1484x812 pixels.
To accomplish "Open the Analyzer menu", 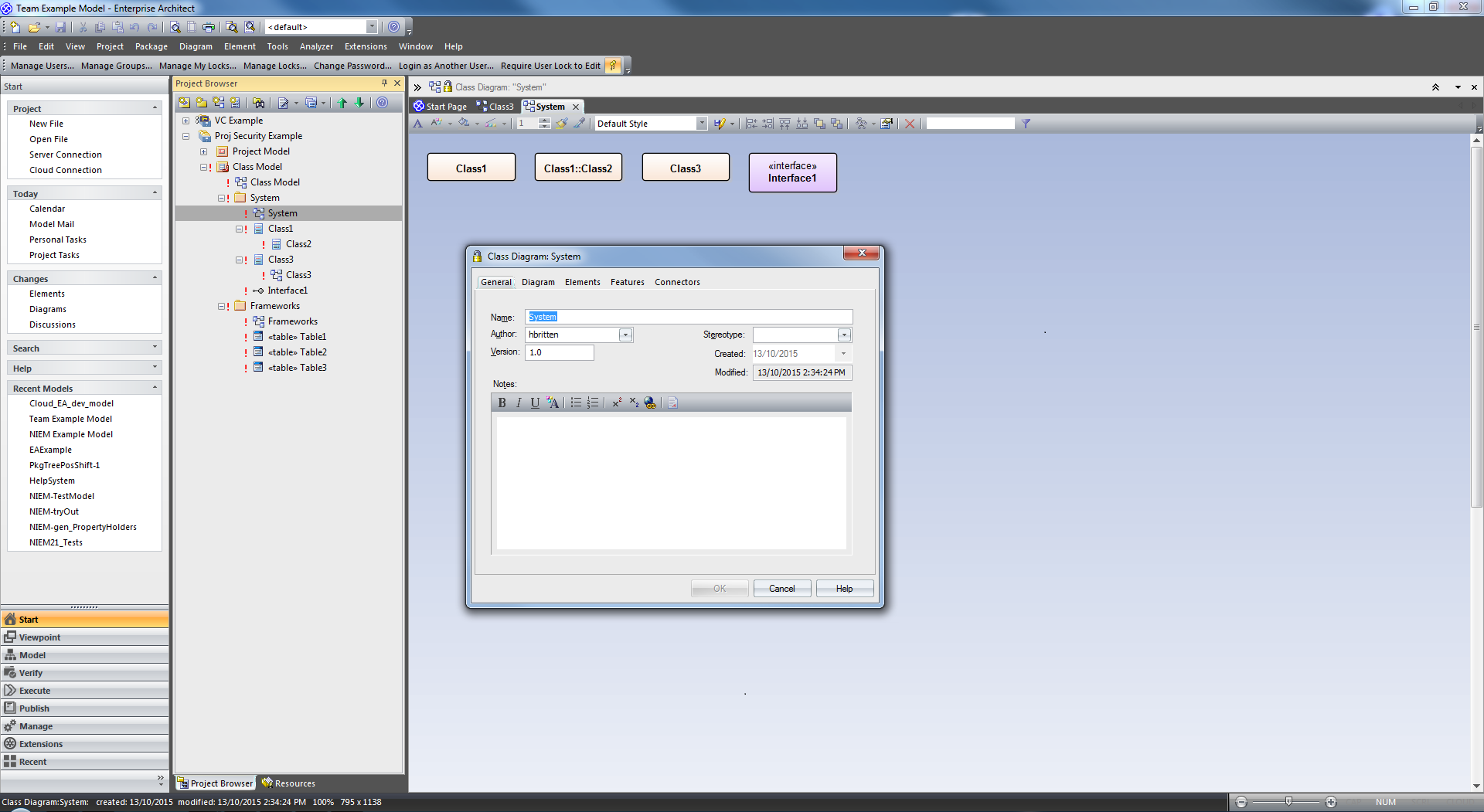I will [x=316, y=46].
